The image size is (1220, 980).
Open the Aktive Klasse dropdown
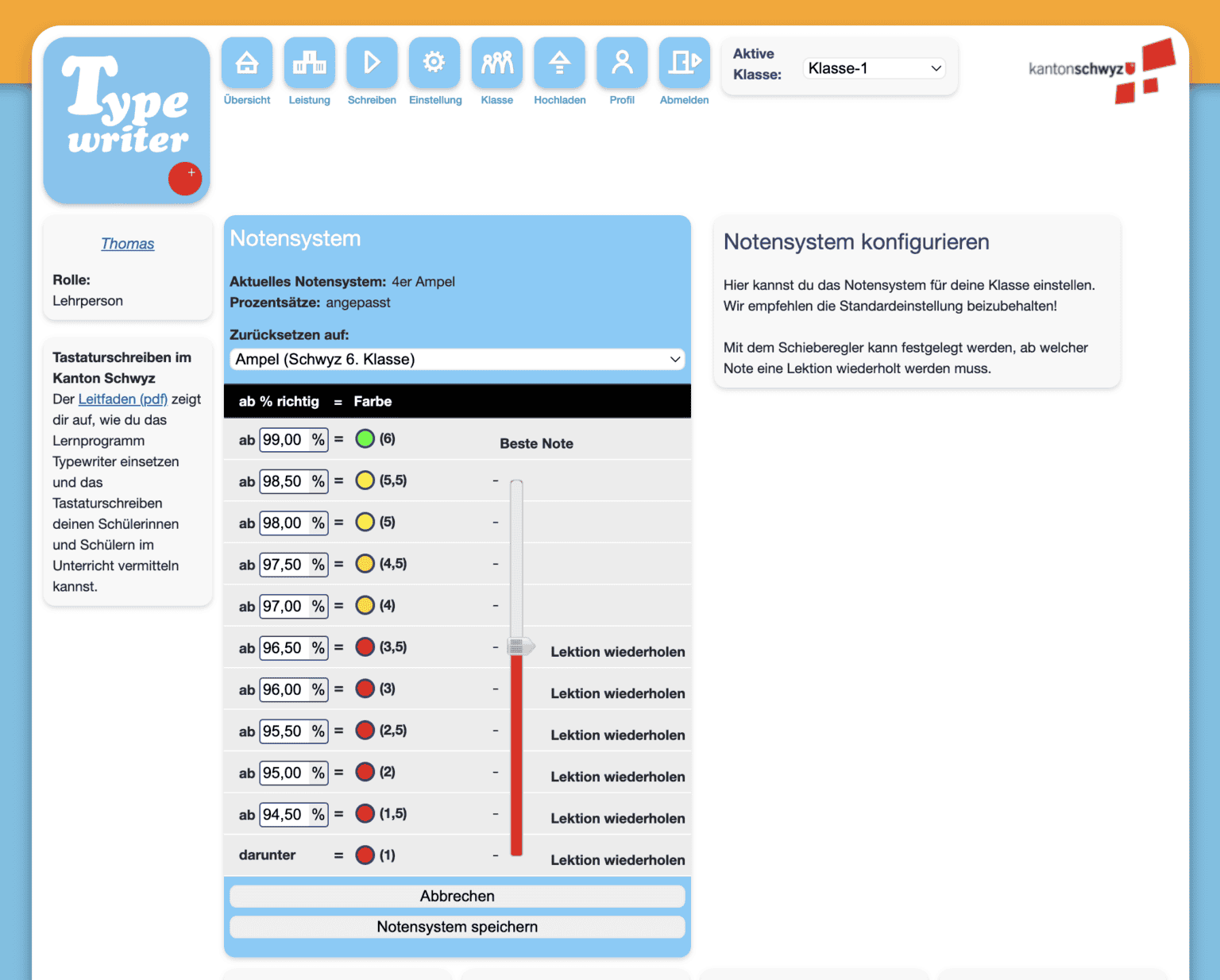[874, 68]
